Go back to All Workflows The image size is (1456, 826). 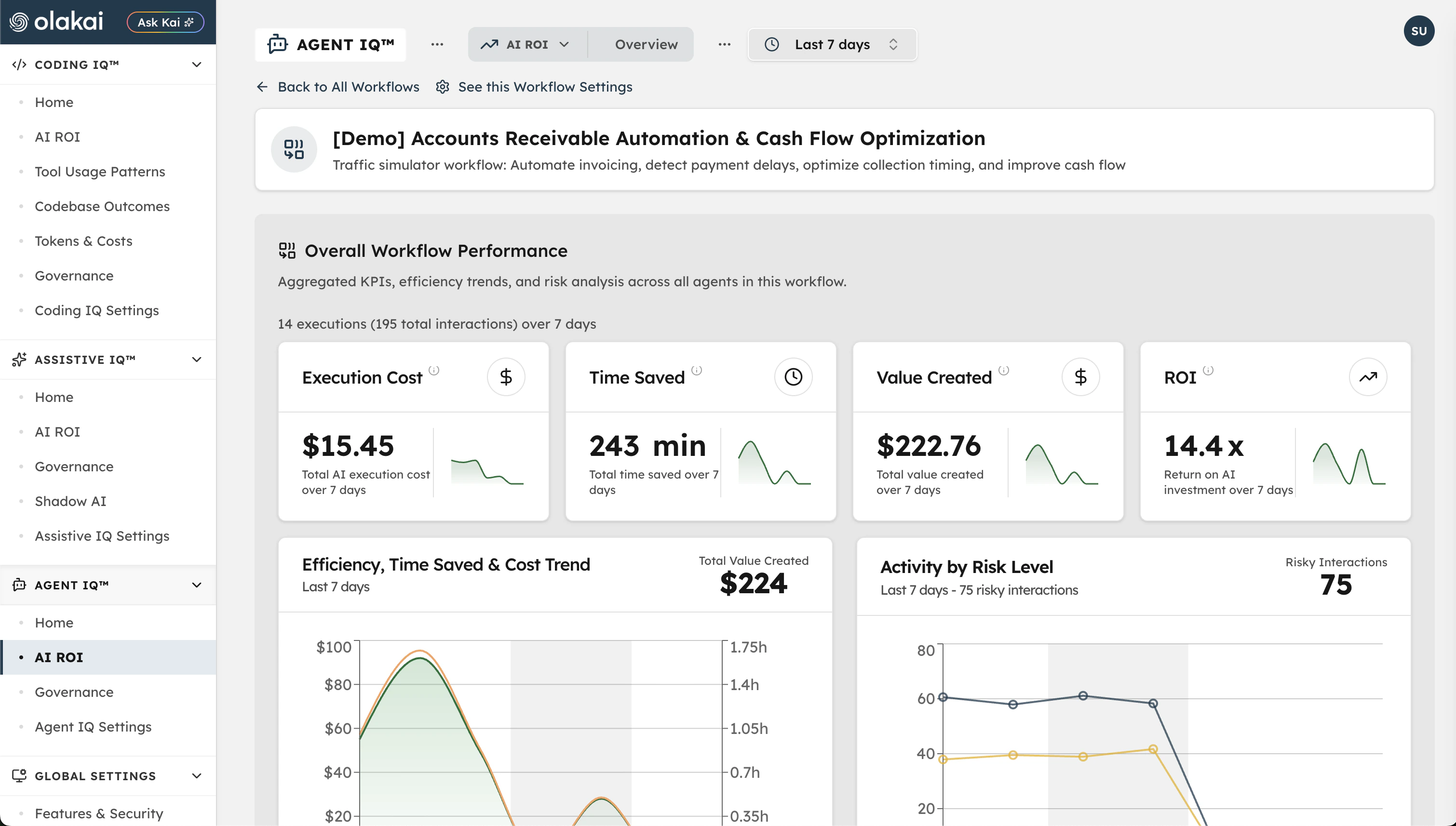(349, 87)
